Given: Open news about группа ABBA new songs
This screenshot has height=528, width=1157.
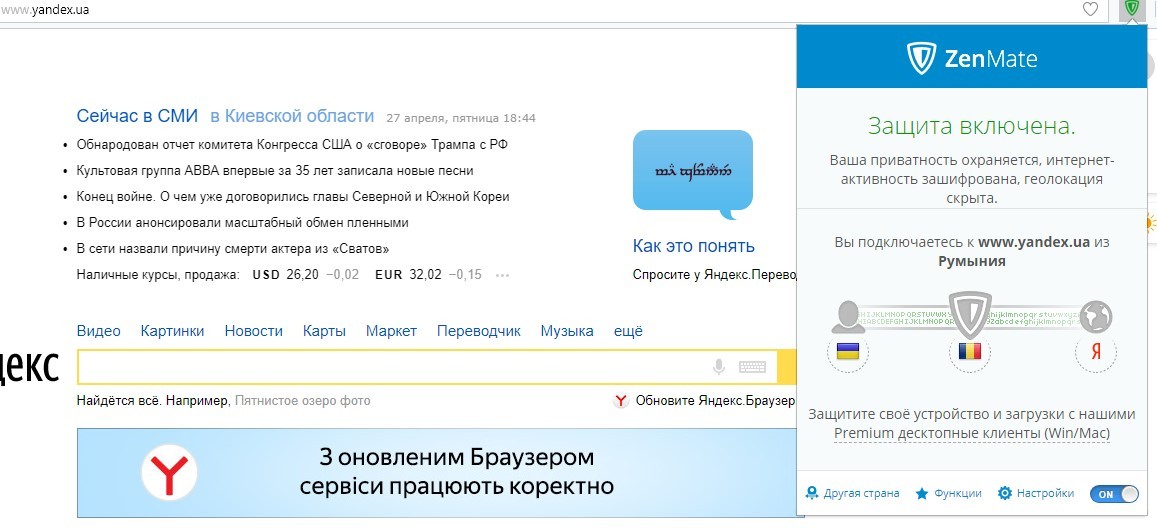Looking at the screenshot, I should coord(275,170).
